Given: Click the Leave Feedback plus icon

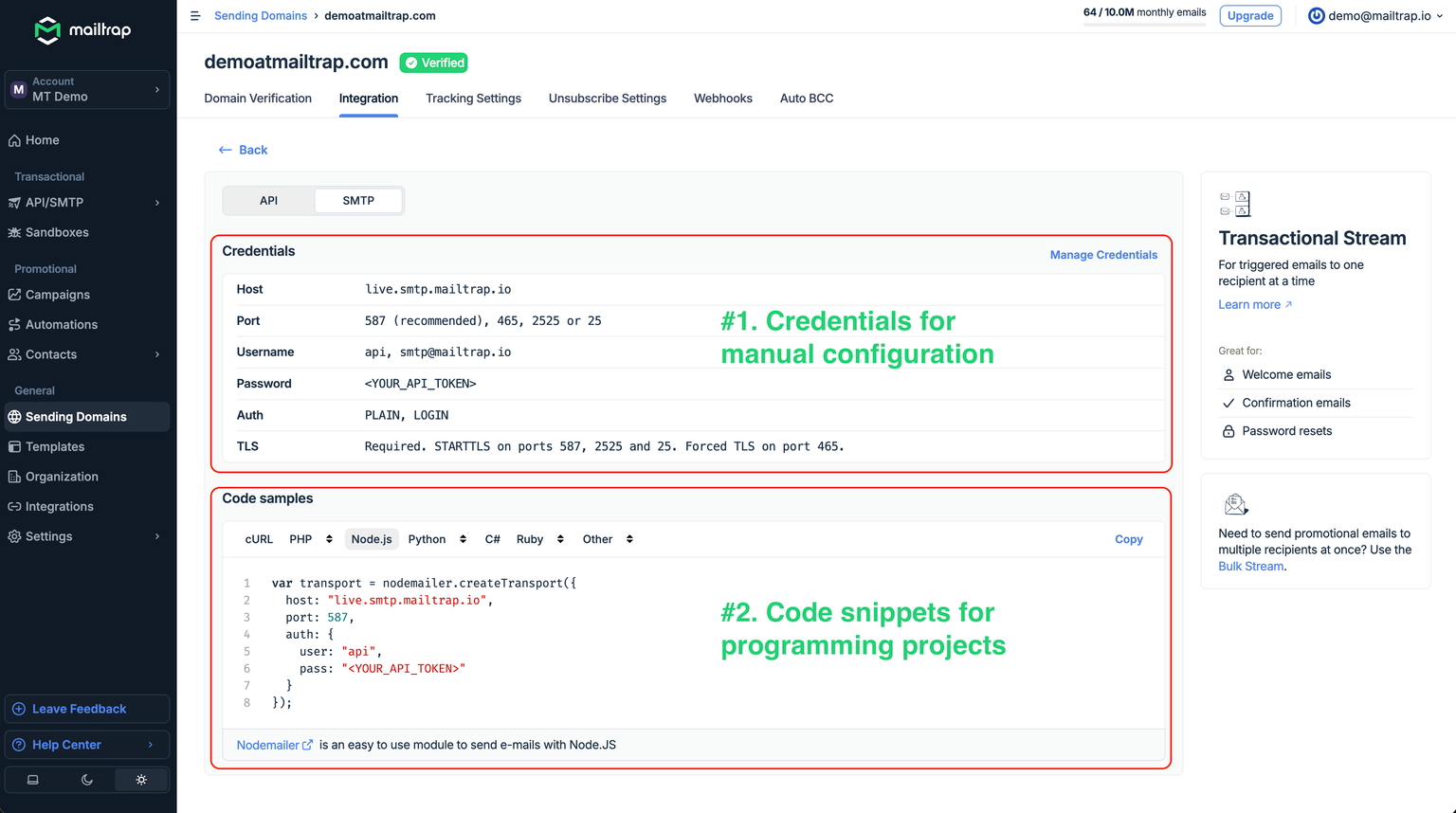Looking at the screenshot, I should [x=19, y=709].
